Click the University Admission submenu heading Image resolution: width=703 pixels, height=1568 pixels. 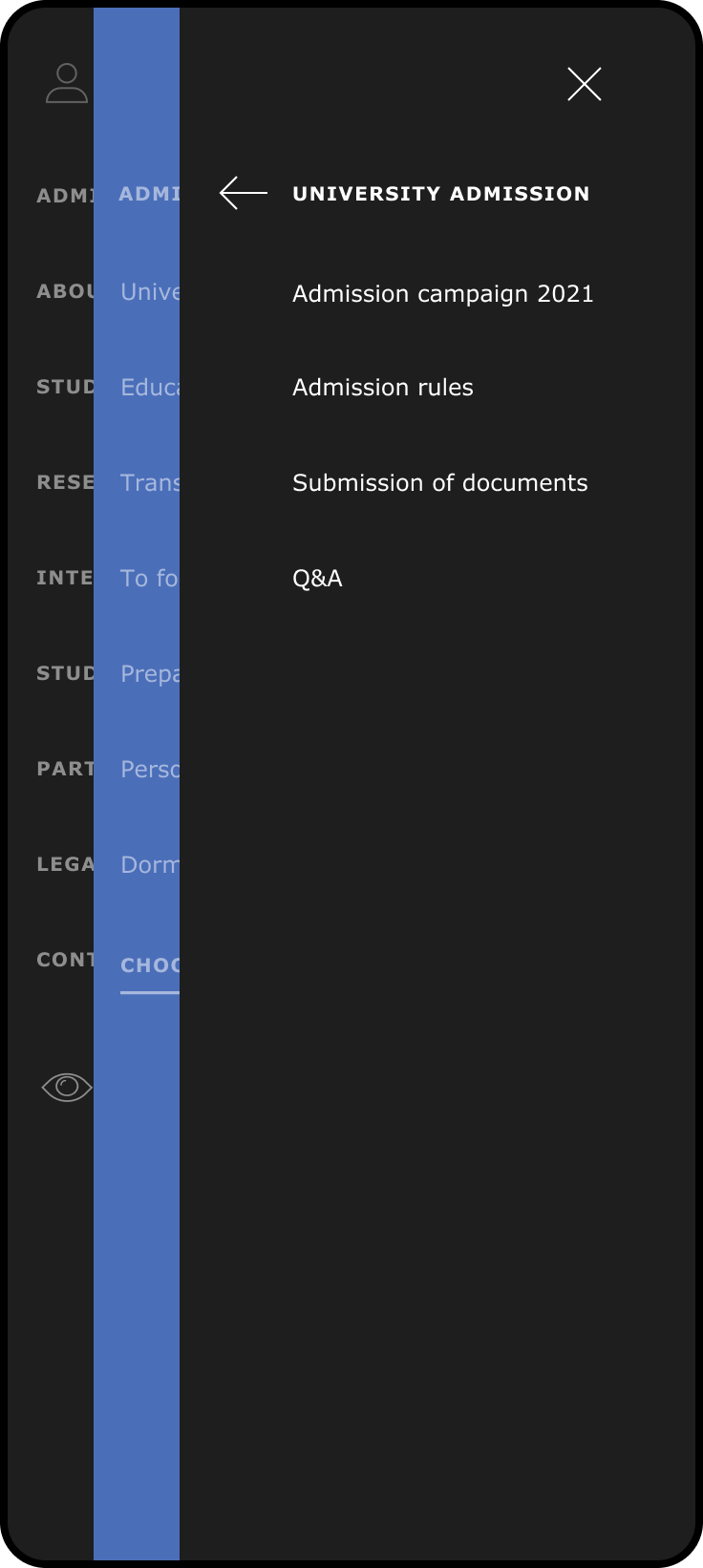tap(440, 194)
